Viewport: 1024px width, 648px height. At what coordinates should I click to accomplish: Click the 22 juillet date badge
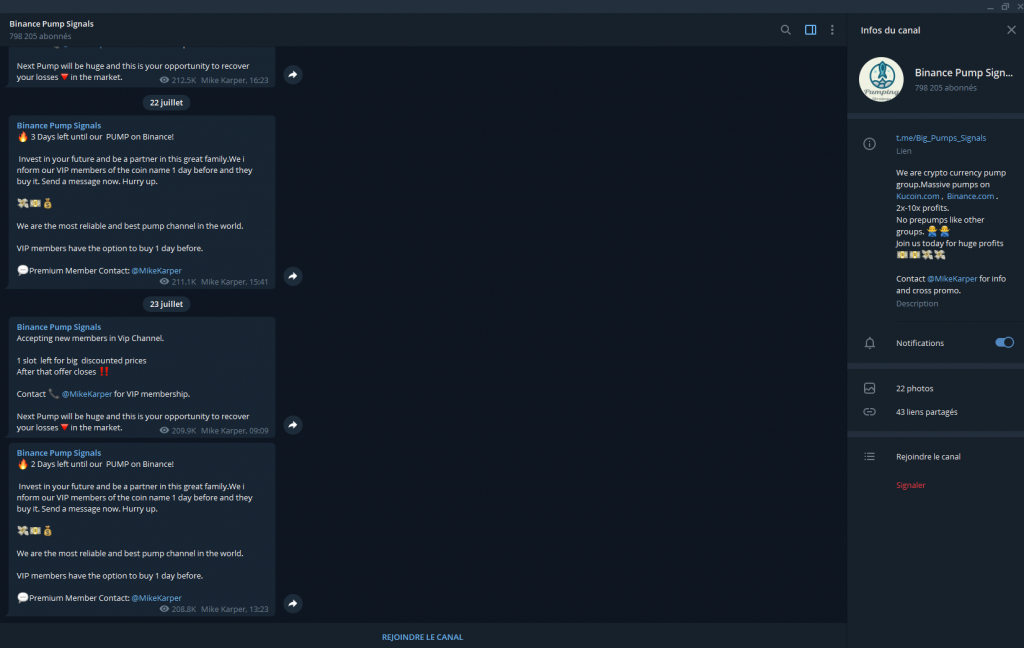pyautogui.click(x=166, y=102)
